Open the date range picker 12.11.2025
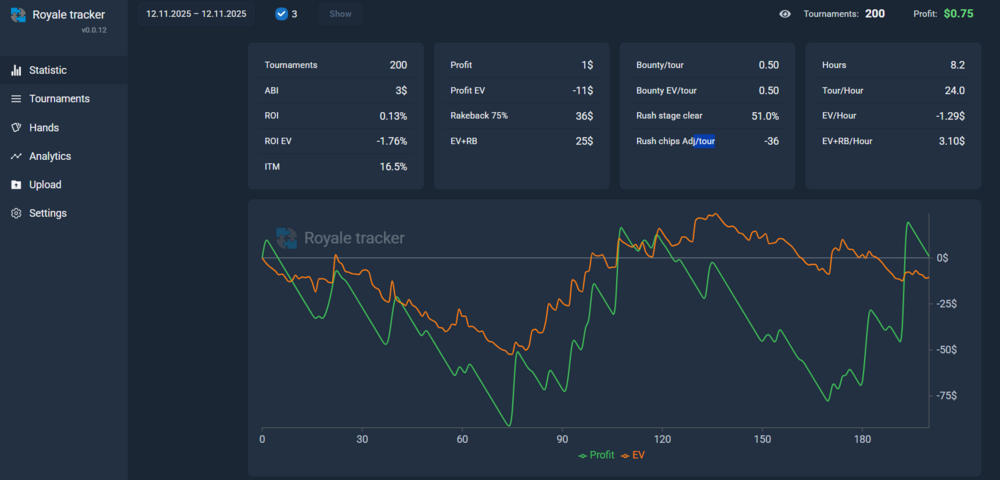This screenshot has height=480, width=1000. click(x=194, y=14)
